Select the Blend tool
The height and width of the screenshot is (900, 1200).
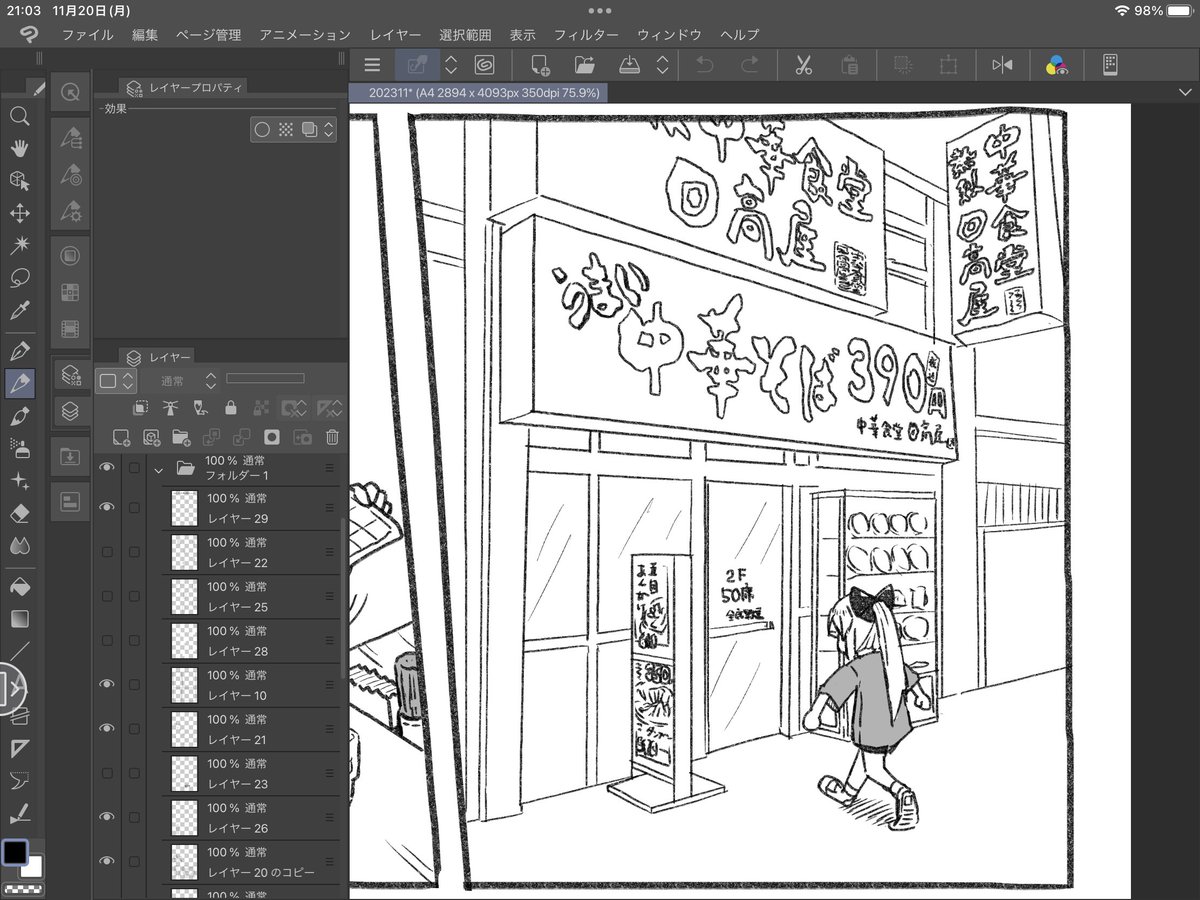point(19,546)
